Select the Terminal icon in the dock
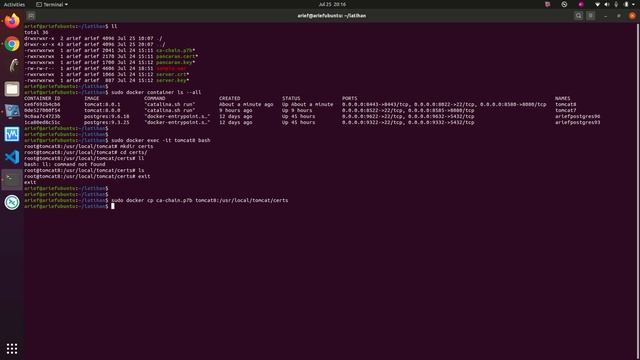The height and width of the screenshot is (360, 640). pyautogui.click(x=12, y=179)
